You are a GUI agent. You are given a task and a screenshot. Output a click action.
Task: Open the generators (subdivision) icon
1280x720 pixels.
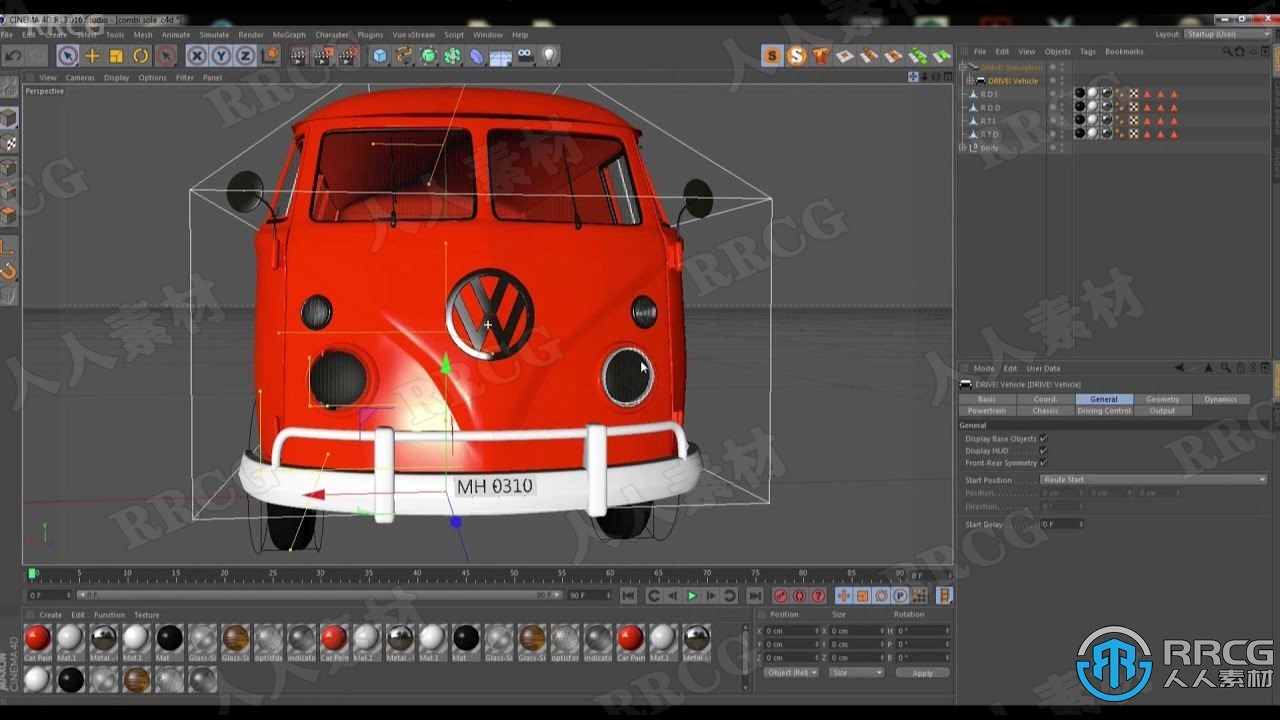pos(428,56)
